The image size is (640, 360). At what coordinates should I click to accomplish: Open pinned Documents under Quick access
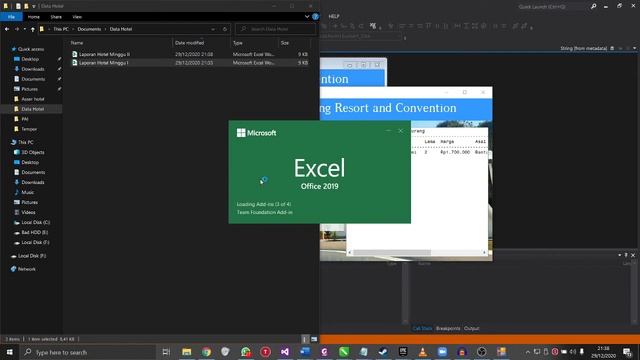33,79
